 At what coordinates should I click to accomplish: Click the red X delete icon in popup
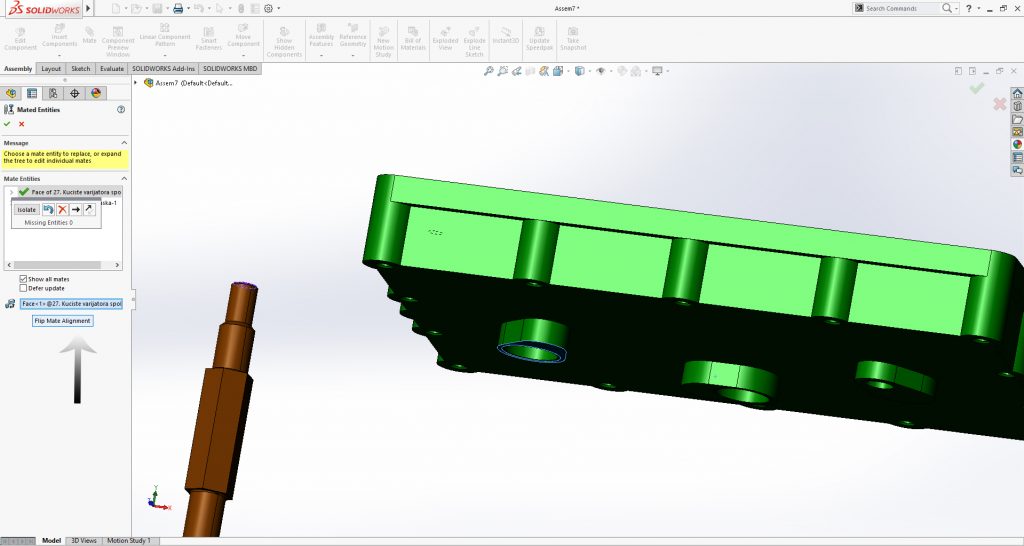pos(62,210)
